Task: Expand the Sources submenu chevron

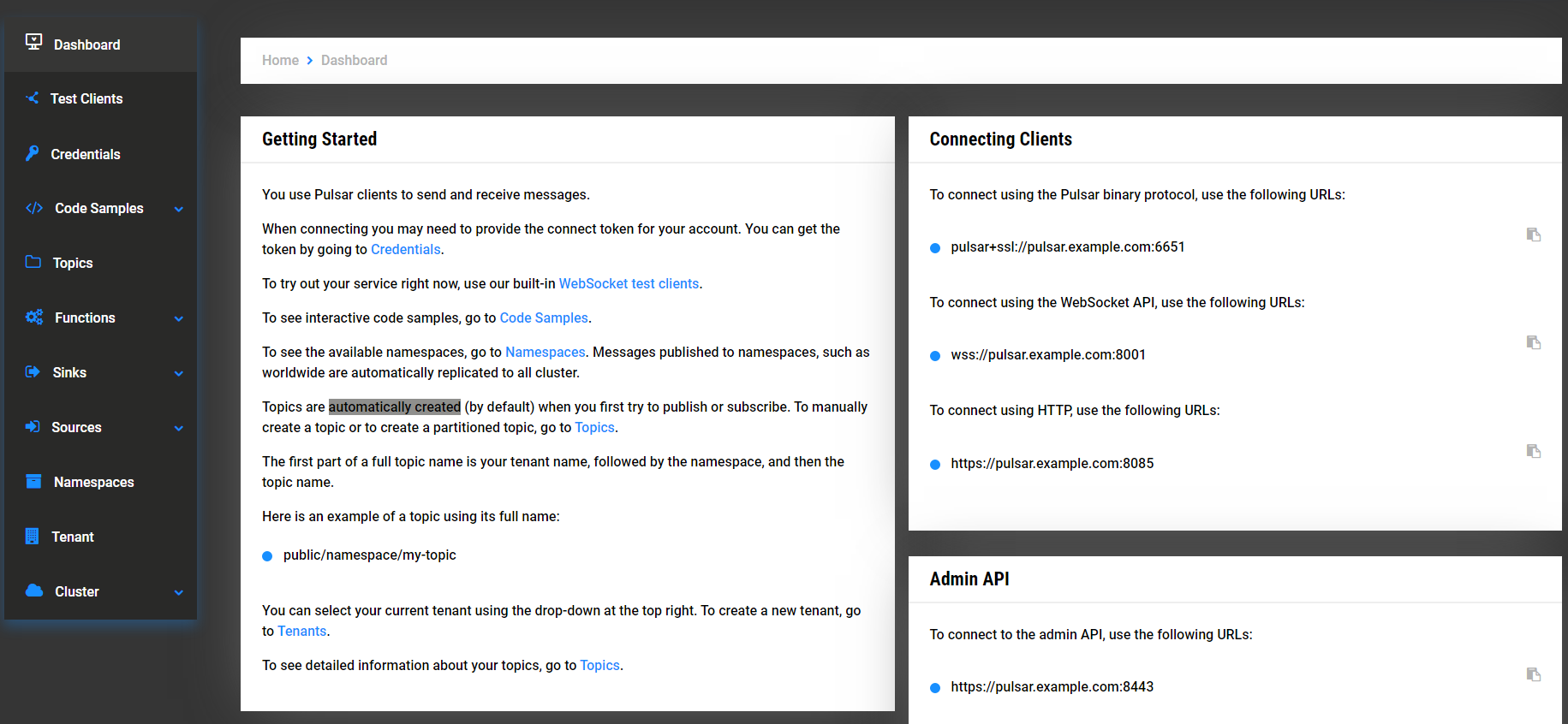Action: [179, 428]
